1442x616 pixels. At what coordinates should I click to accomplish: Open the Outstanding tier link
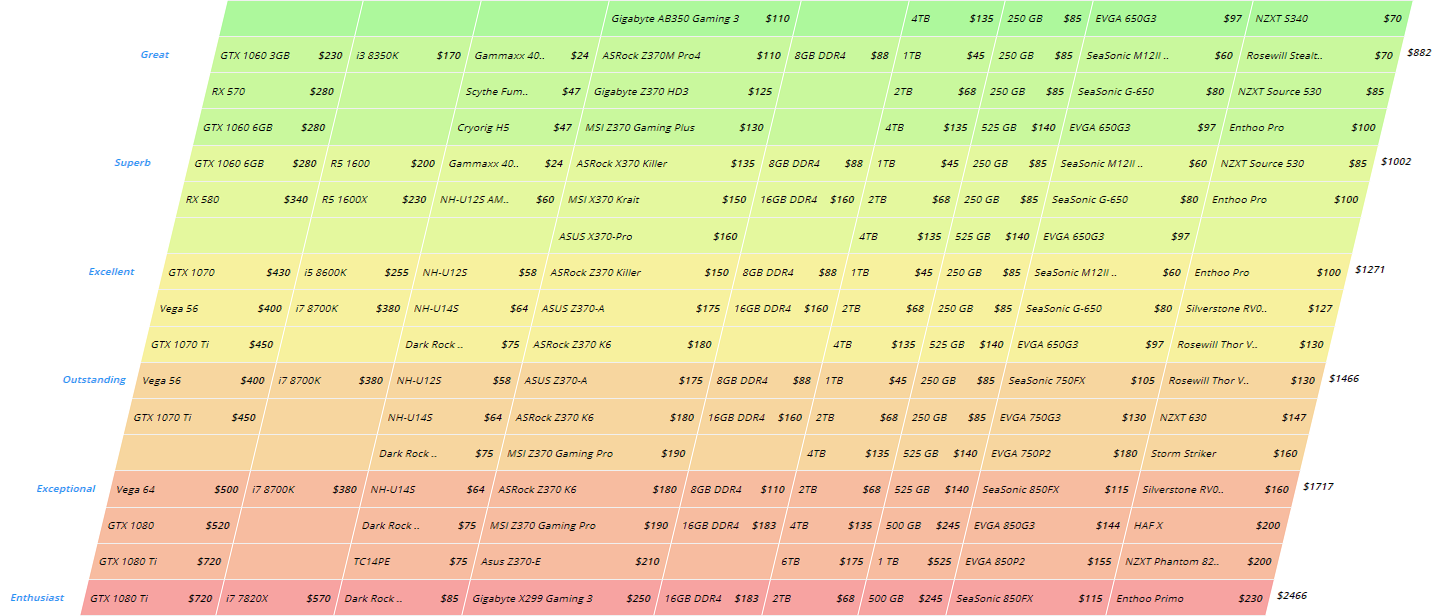[95, 380]
